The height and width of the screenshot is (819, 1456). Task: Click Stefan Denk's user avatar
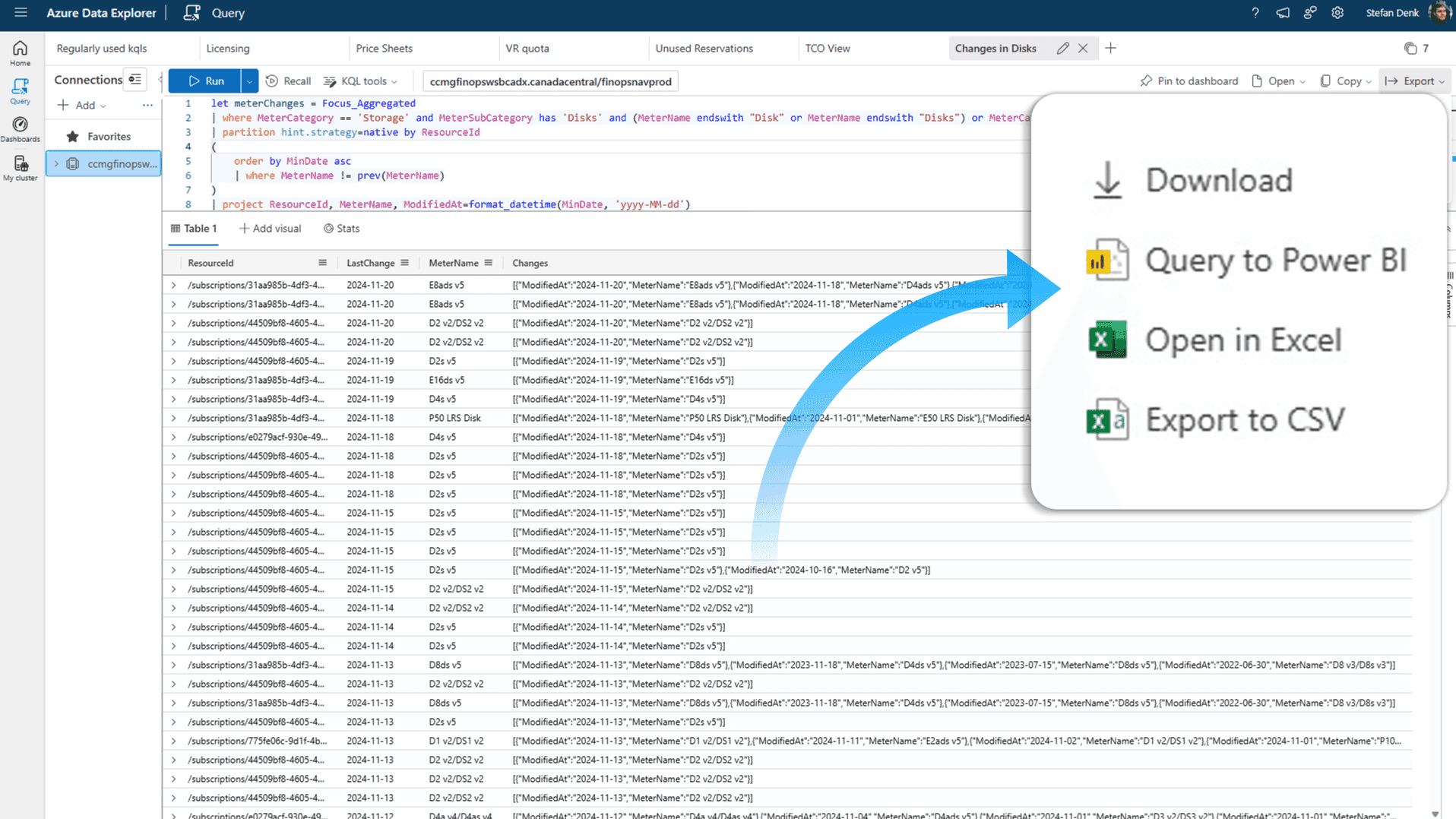(1440, 13)
